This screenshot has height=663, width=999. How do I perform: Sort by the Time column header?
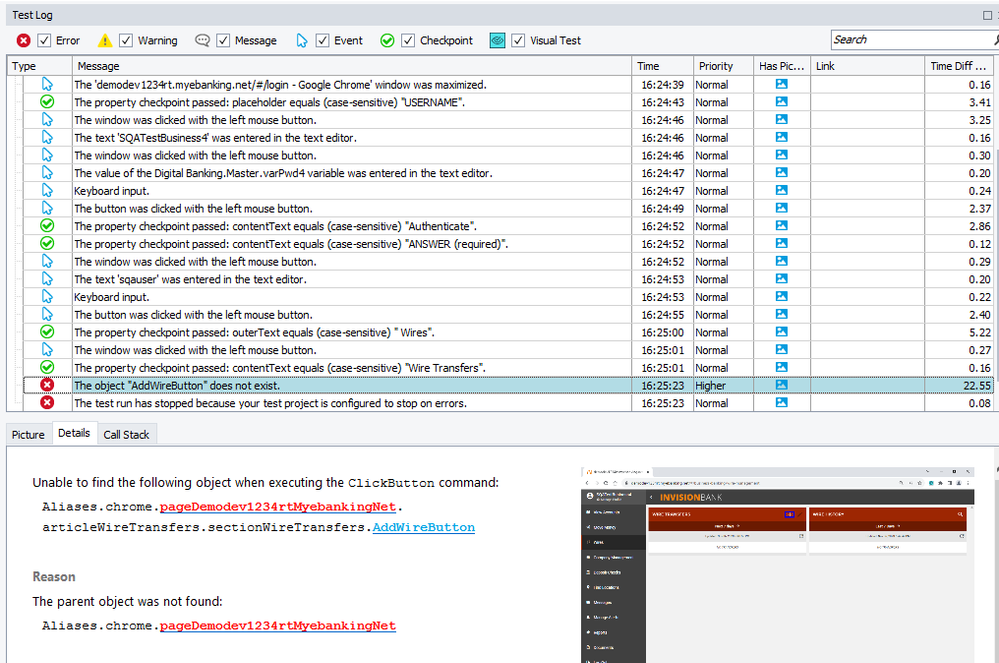649,66
